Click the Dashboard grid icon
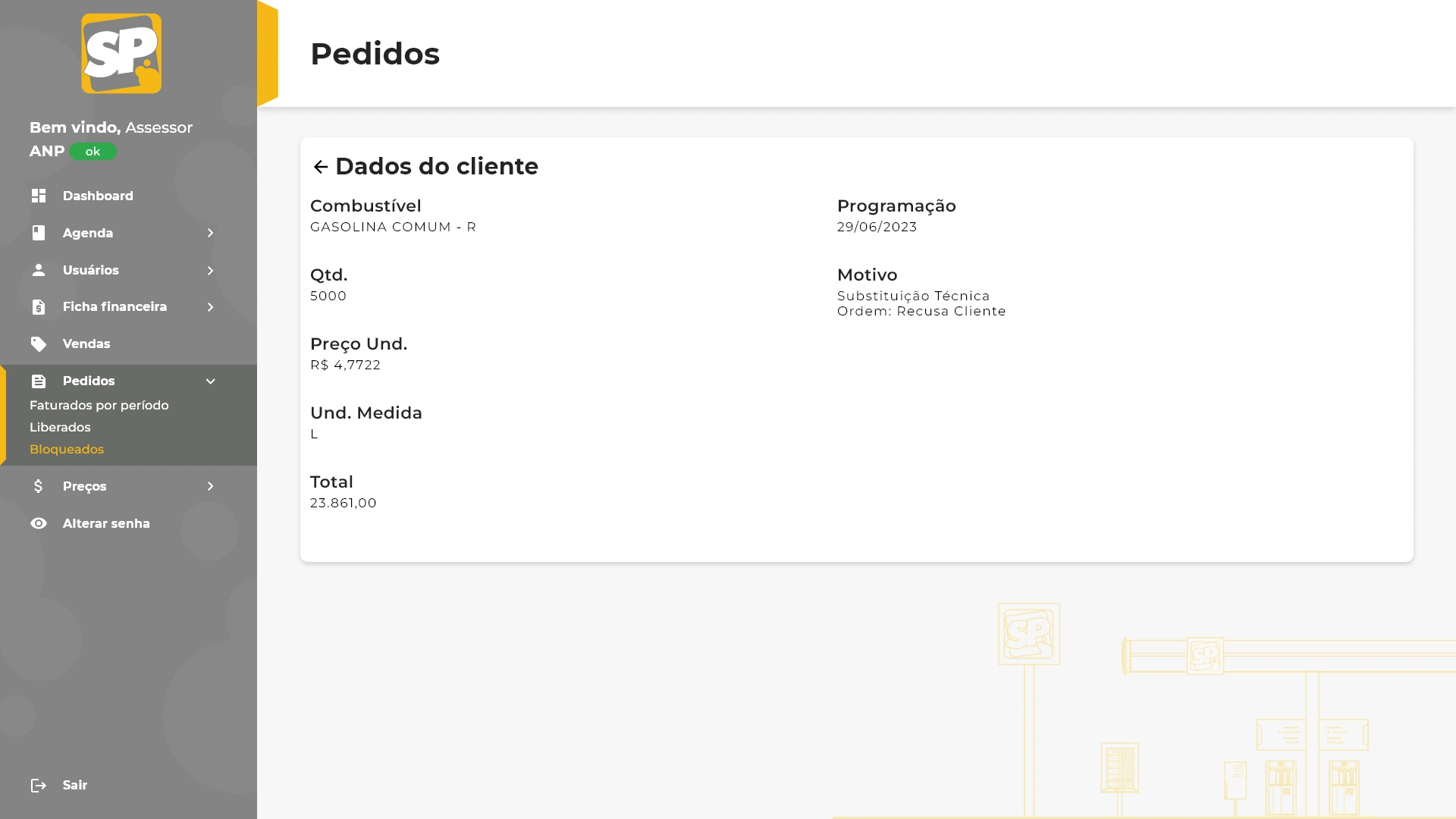The height and width of the screenshot is (819, 1456). 39,196
